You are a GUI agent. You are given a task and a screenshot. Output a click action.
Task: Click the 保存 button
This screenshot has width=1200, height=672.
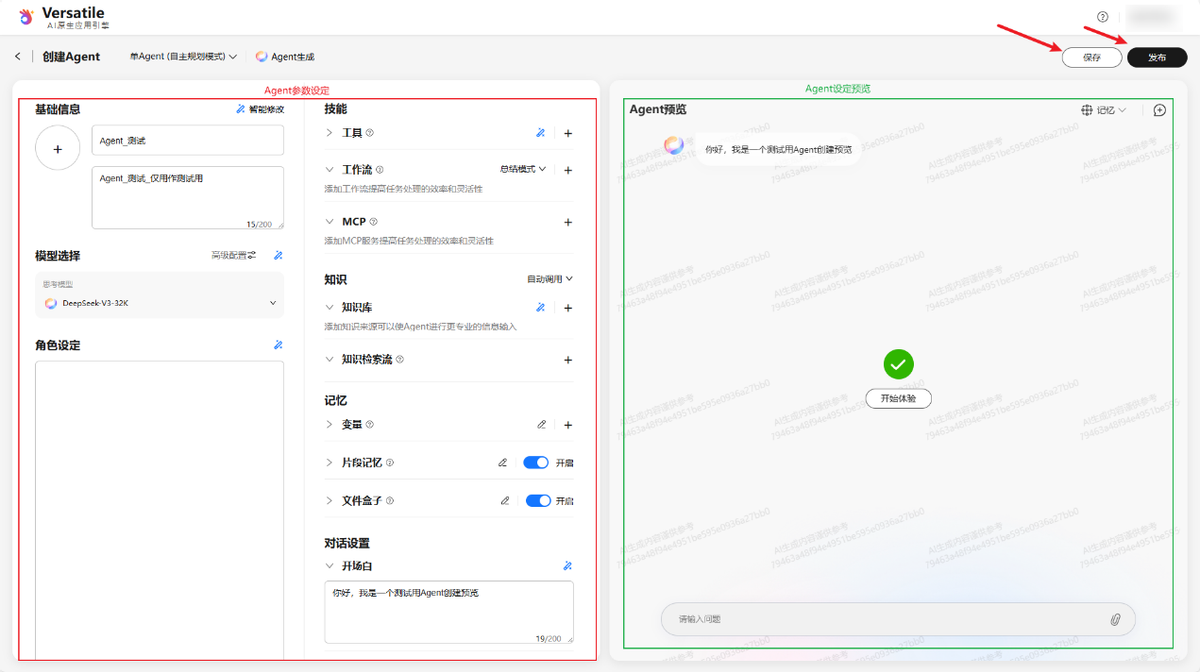click(1092, 58)
